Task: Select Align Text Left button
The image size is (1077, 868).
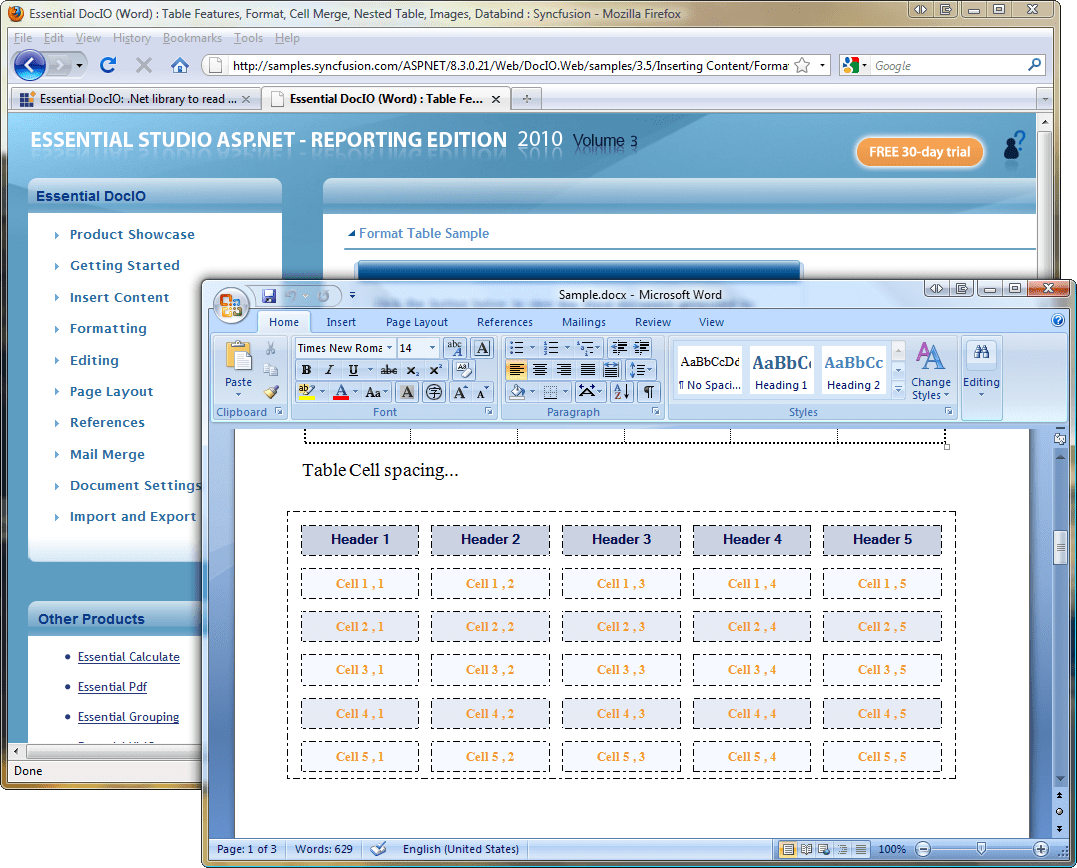Action: pos(517,370)
